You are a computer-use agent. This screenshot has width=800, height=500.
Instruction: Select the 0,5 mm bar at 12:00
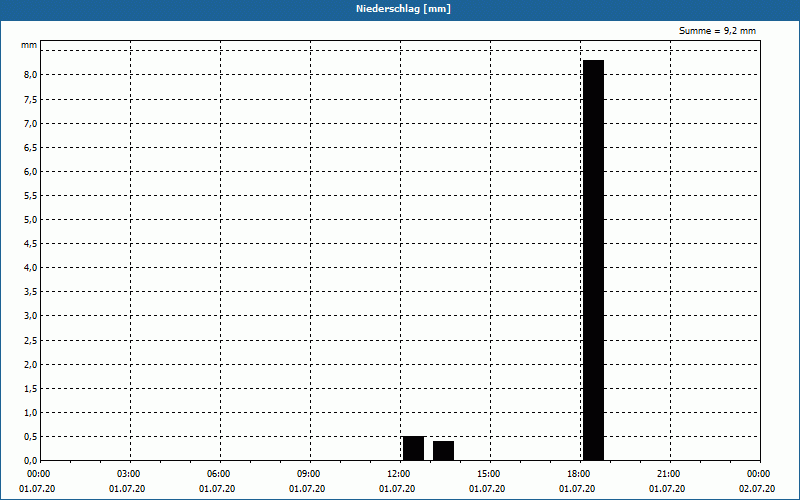(413, 448)
